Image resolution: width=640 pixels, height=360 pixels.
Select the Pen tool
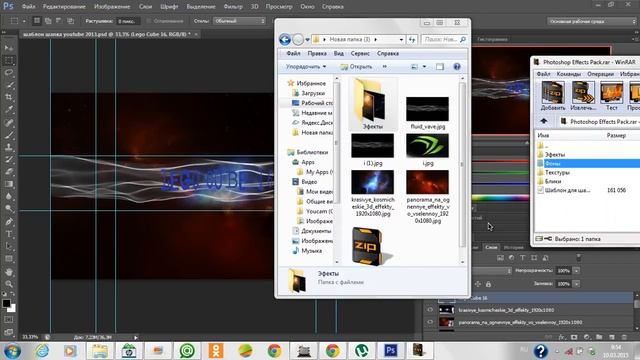[9, 222]
